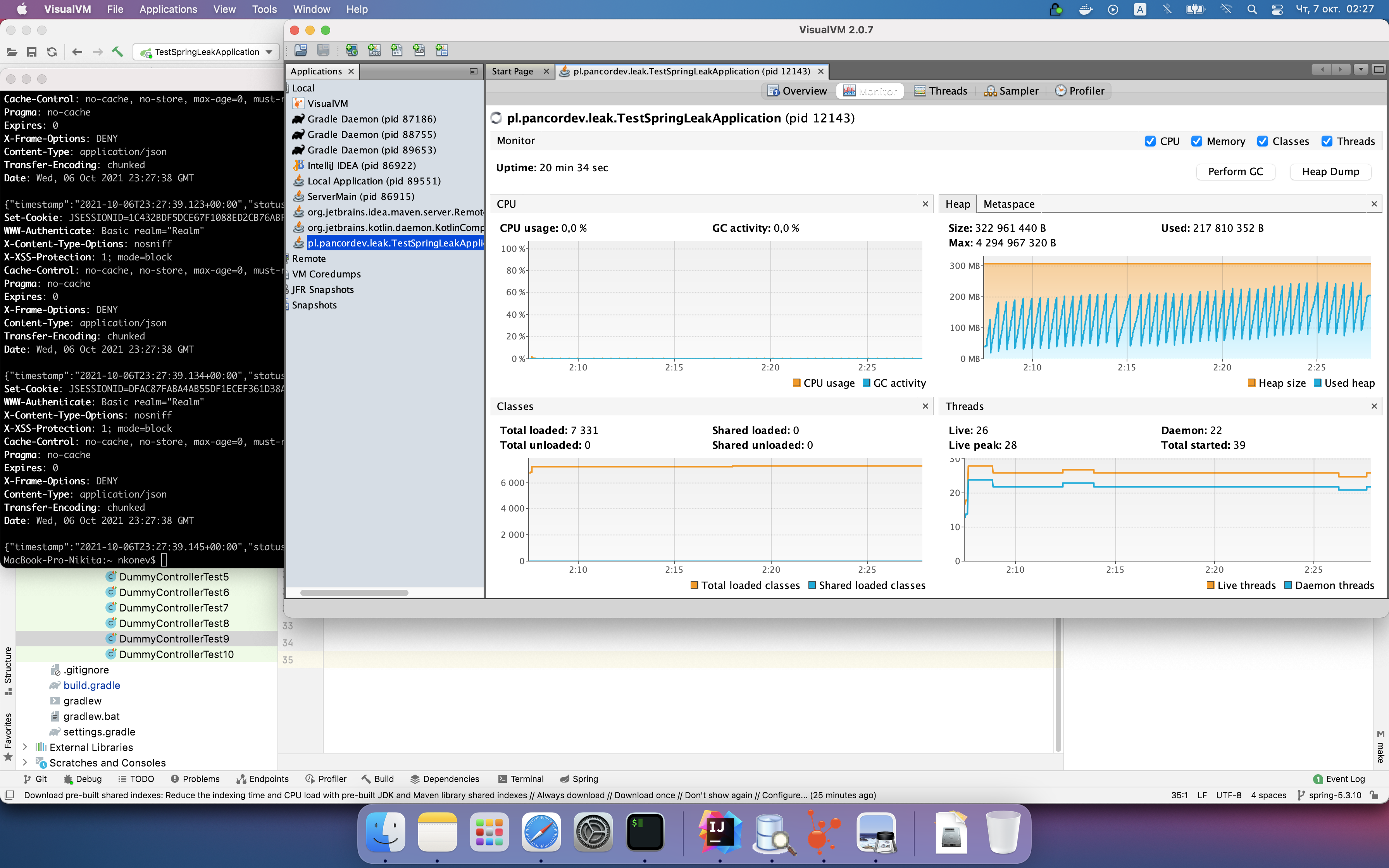Open the UTF-8 encoding selector in the status bar
The width and height of the screenshot is (1389, 868).
1228,795
